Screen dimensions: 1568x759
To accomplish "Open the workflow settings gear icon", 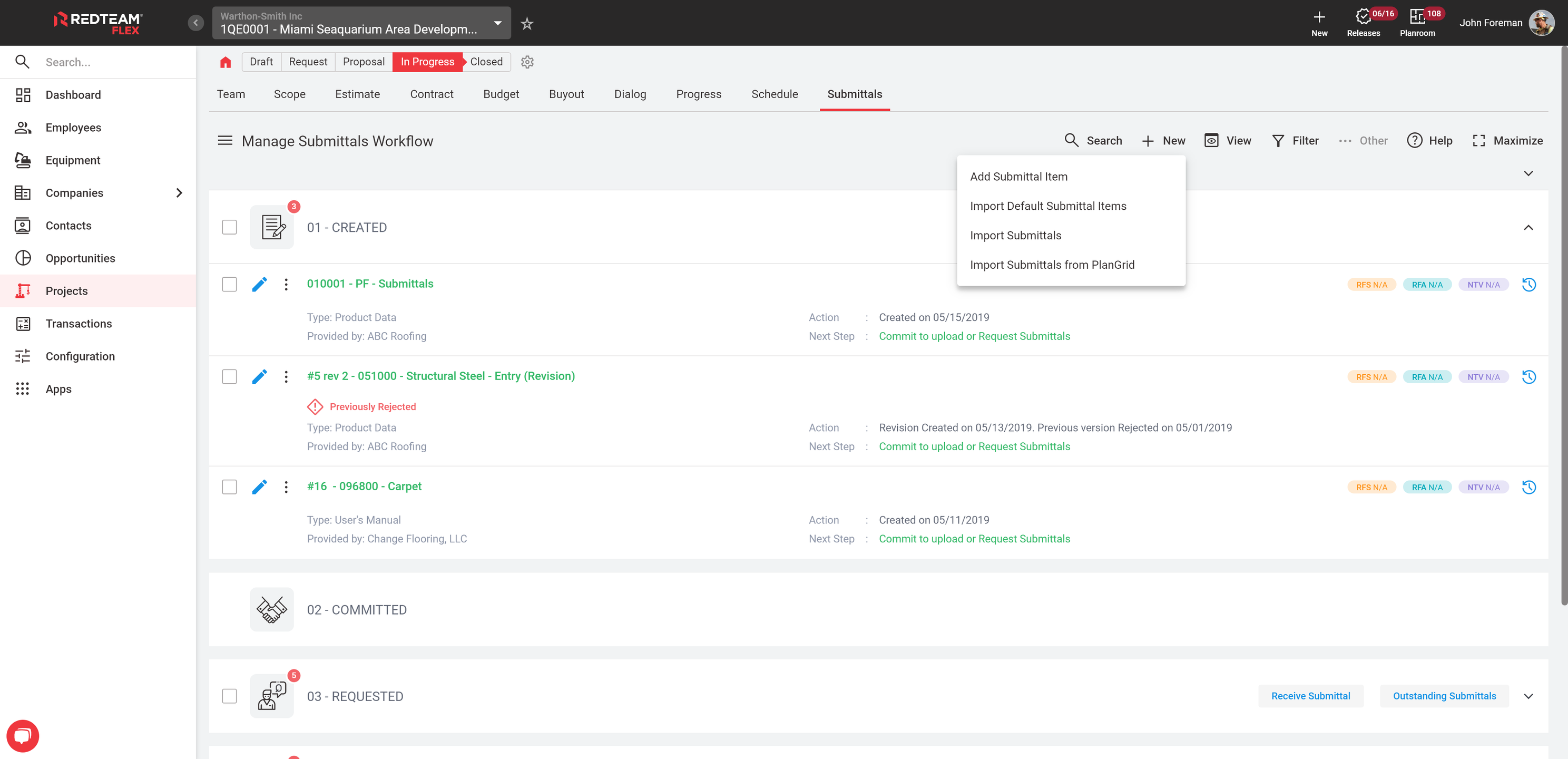I will coord(527,62).
